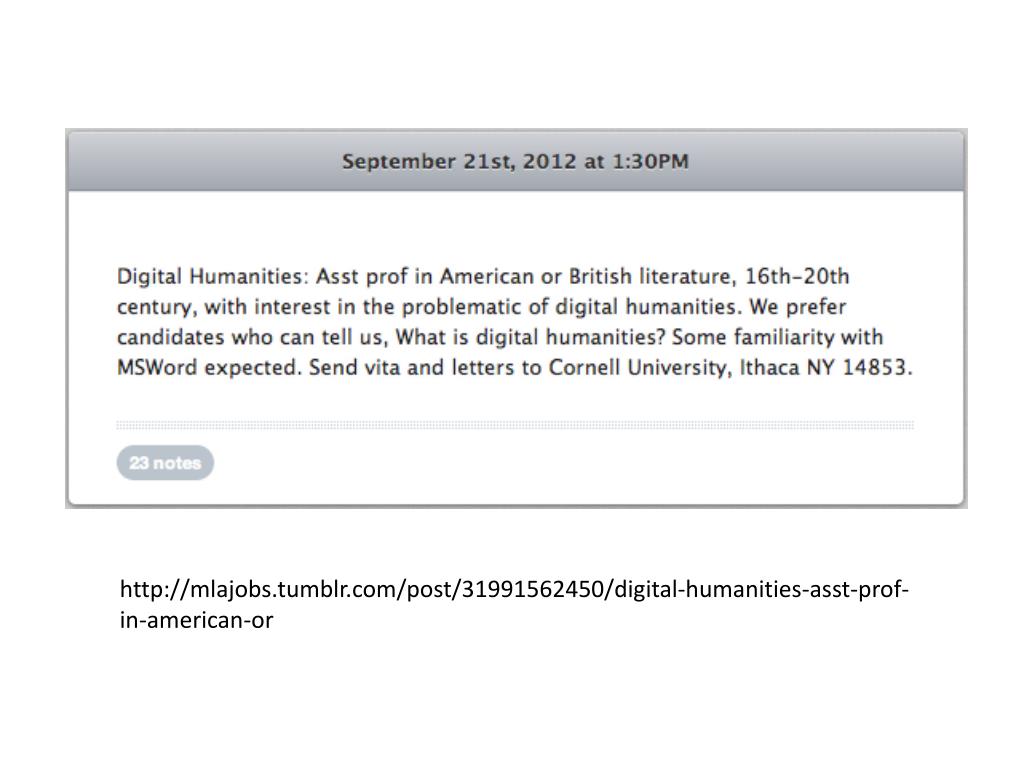Screen dimensions: 1024x768
Task: Click the "16th–20th" century text
Action: (x=797, y=277)
